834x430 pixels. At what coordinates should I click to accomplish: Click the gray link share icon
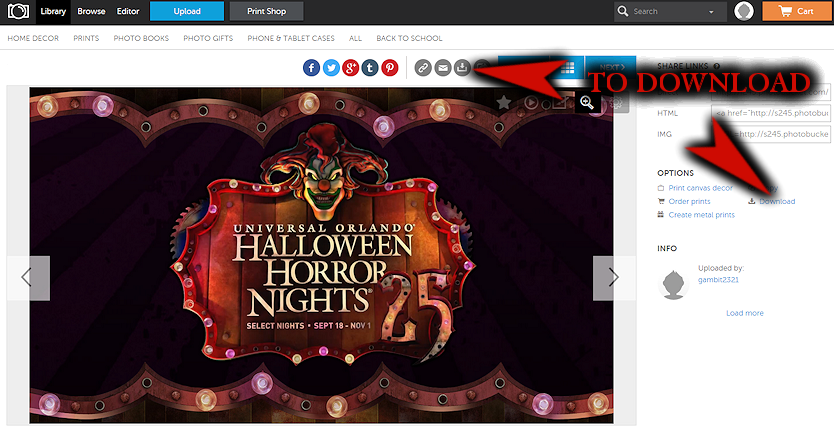(x=423, y=68)
